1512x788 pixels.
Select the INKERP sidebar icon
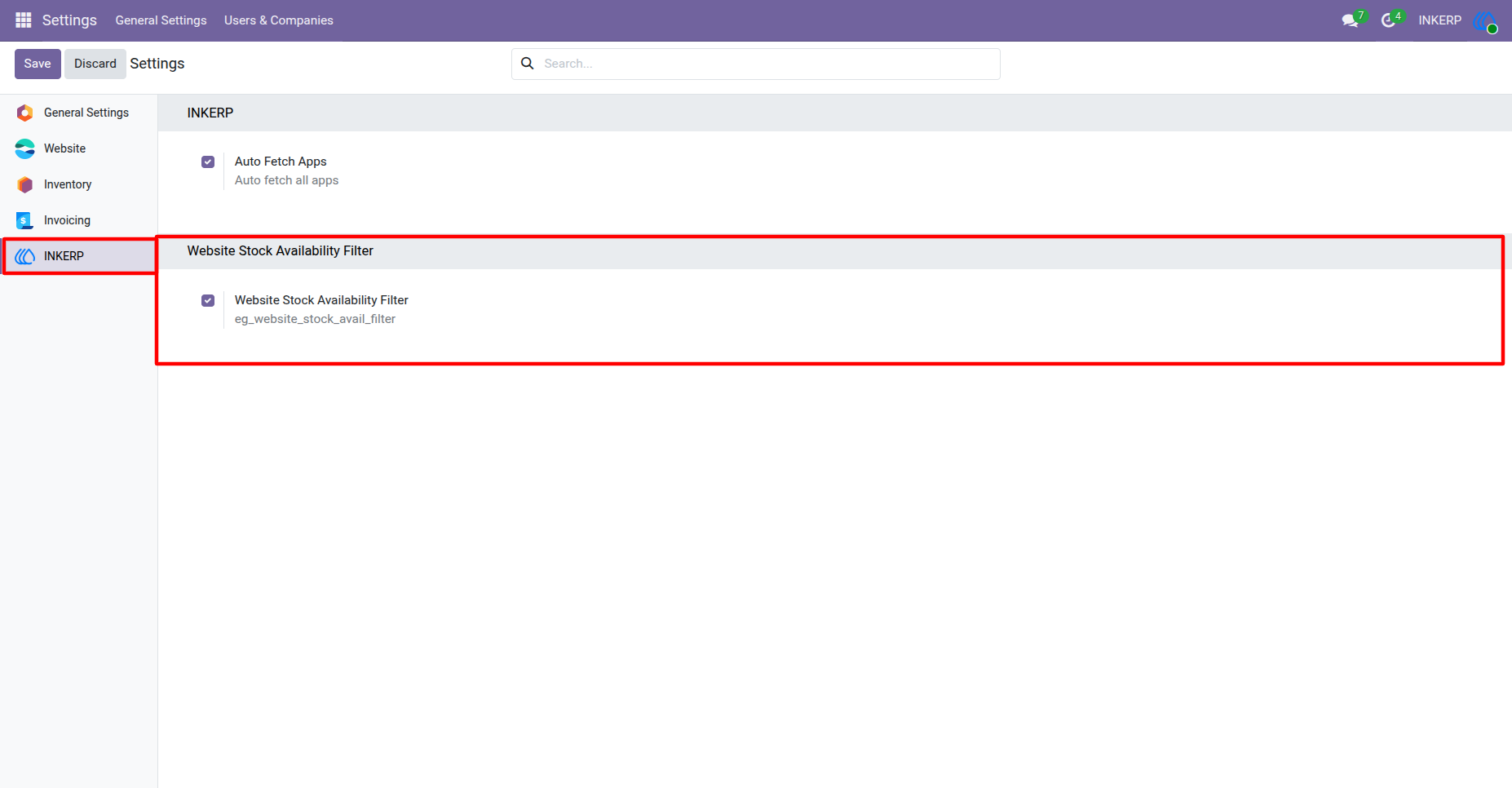pos(25,256)
